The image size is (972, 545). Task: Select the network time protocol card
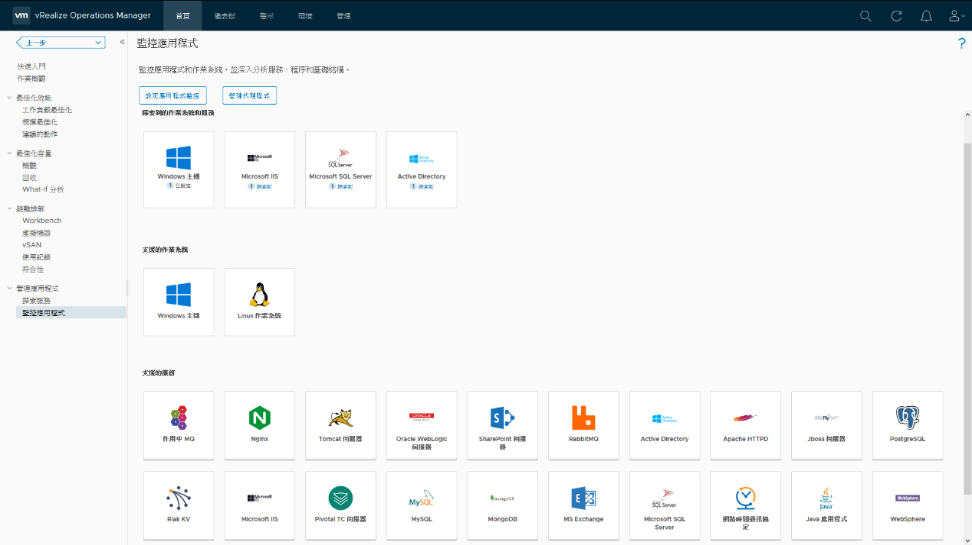[745, 505]
